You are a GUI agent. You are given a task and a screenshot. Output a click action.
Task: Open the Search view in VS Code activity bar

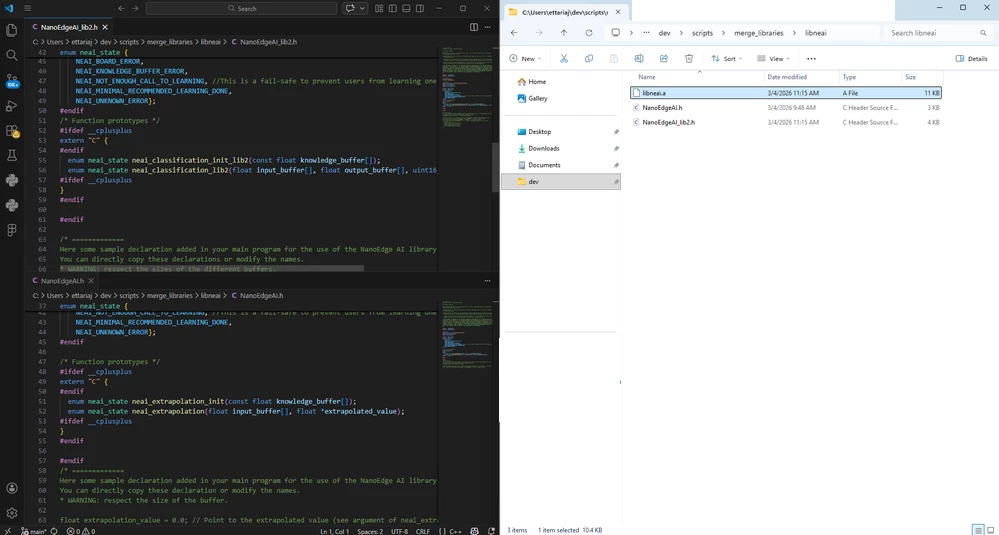tap(11, 55)
